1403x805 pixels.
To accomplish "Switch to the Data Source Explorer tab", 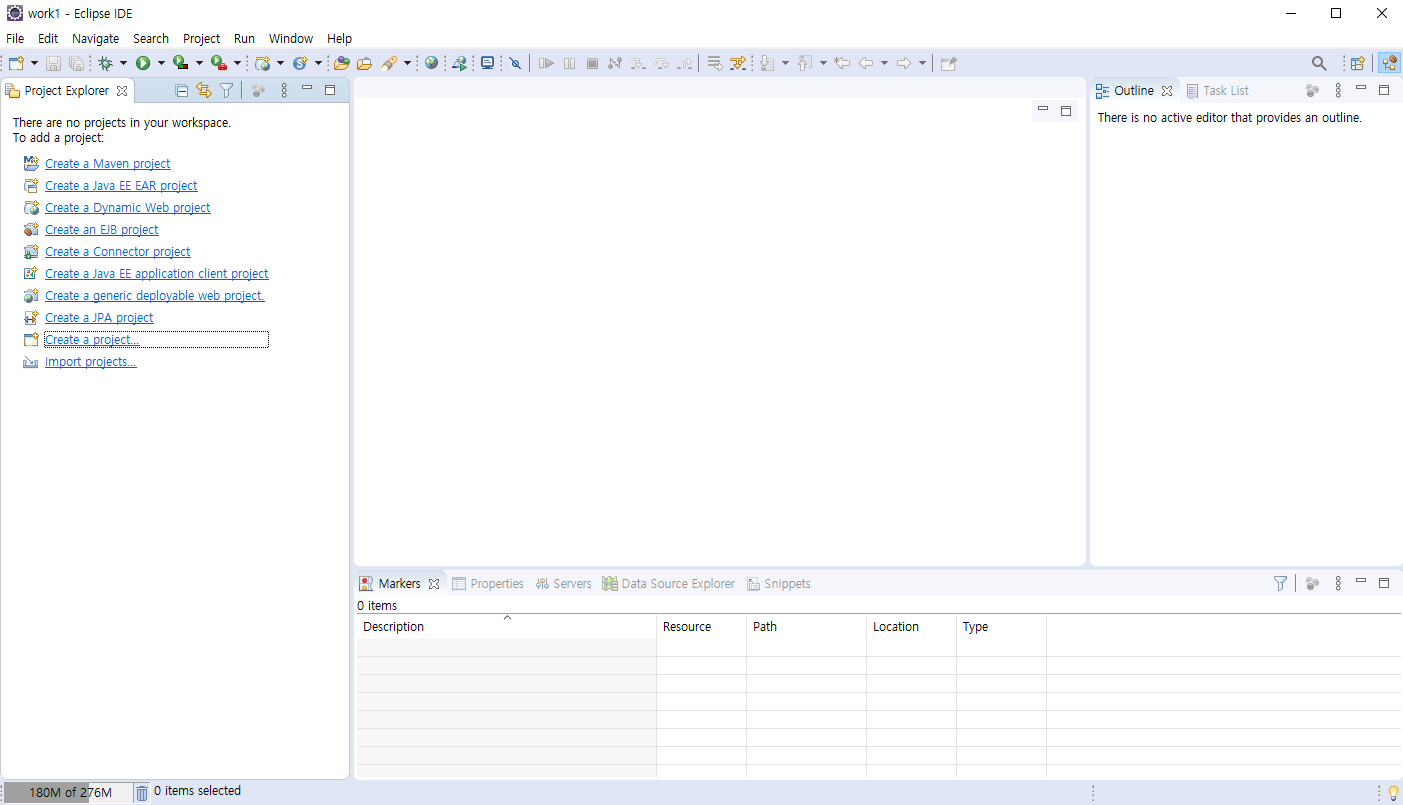I will tap(668, 583).
